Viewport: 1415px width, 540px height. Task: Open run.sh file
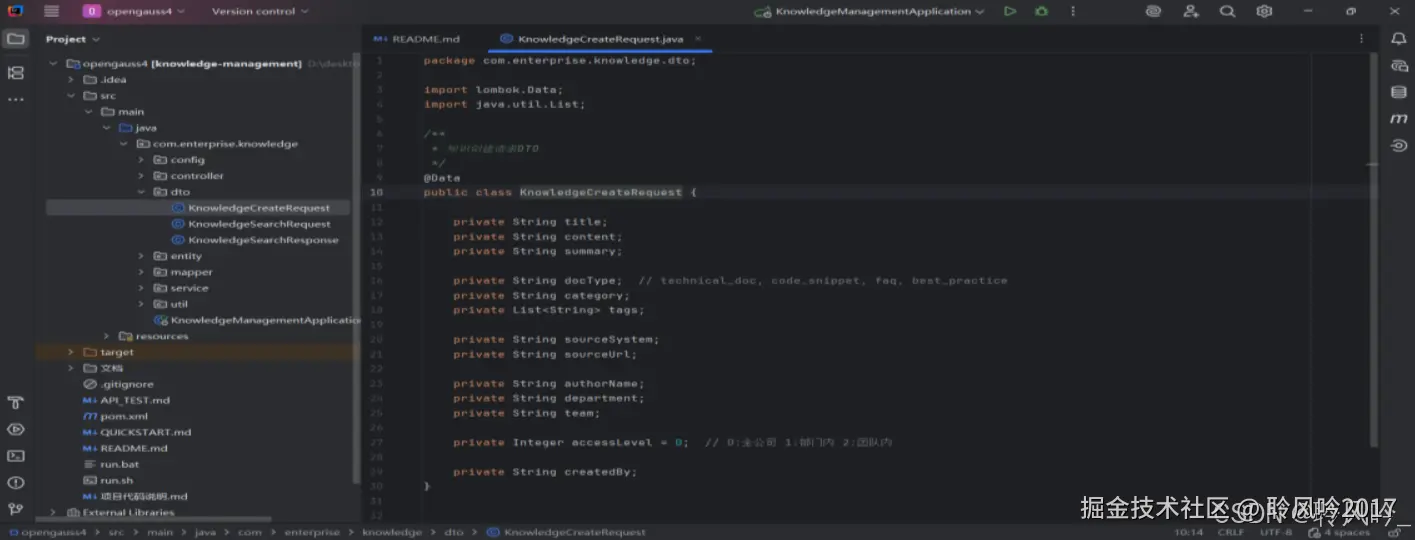[x=116, y=480]
